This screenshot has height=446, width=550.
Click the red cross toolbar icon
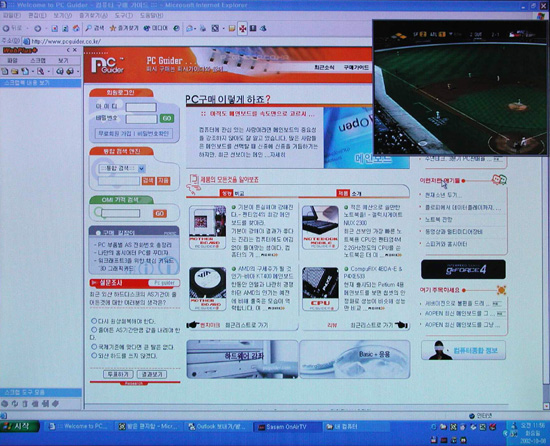(243, 28)
